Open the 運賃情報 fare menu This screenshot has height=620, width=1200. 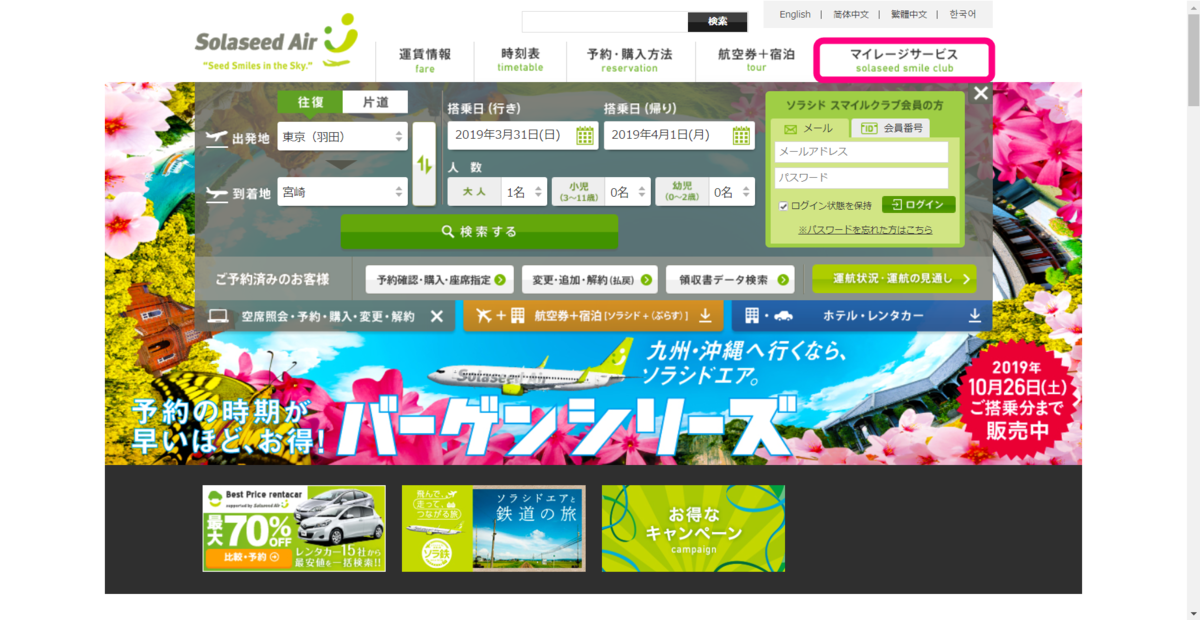[425, 60]
